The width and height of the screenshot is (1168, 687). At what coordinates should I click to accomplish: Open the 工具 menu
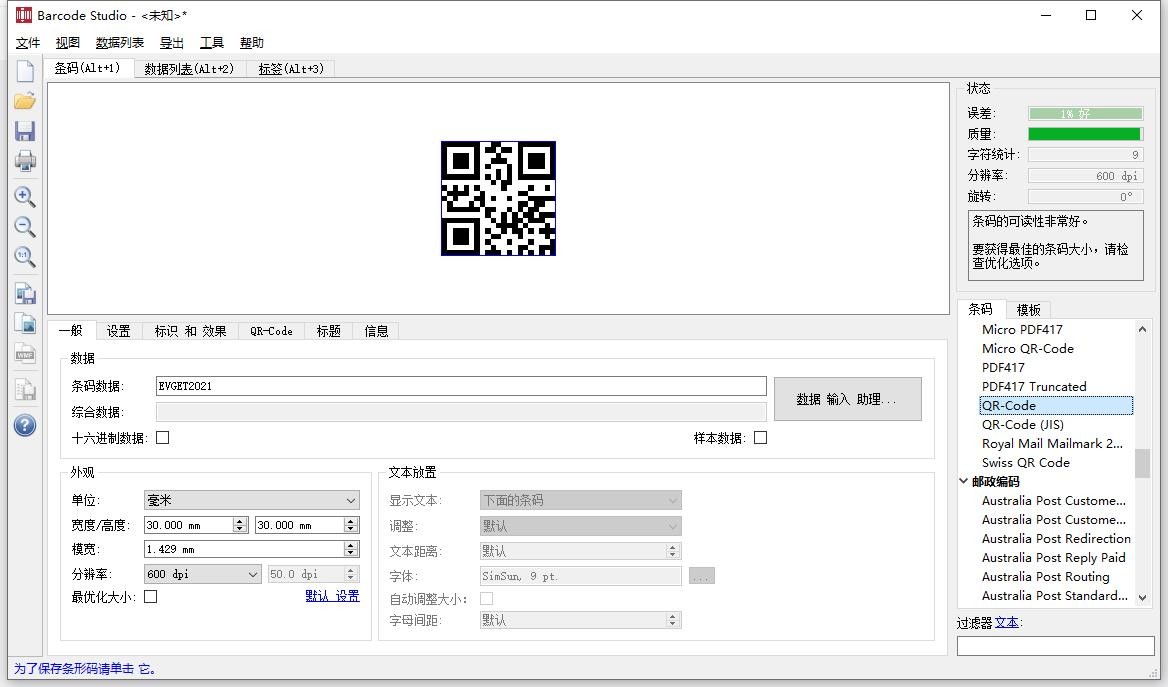212,42
